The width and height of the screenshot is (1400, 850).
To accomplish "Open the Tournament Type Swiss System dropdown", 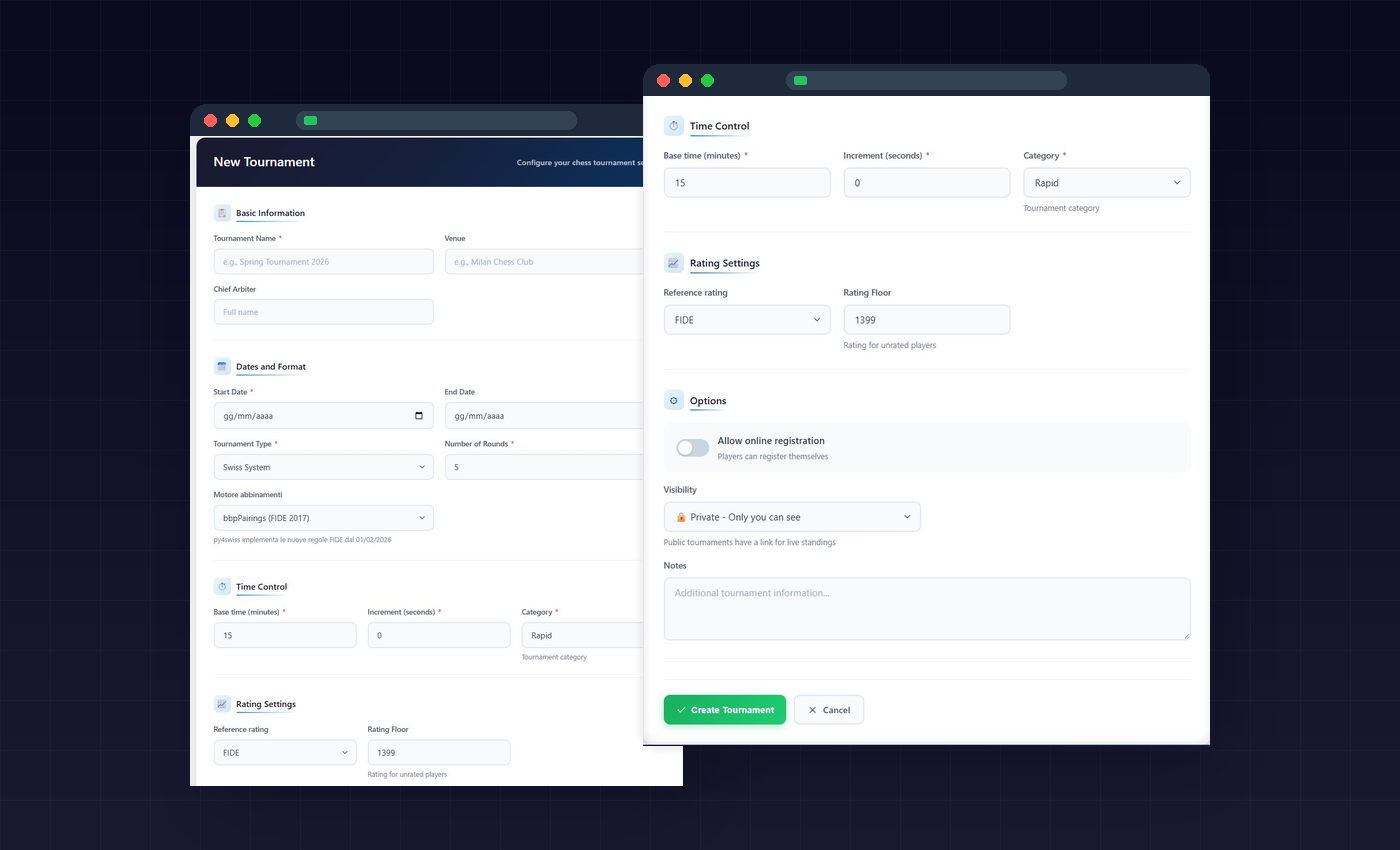I will click(323, 467).
